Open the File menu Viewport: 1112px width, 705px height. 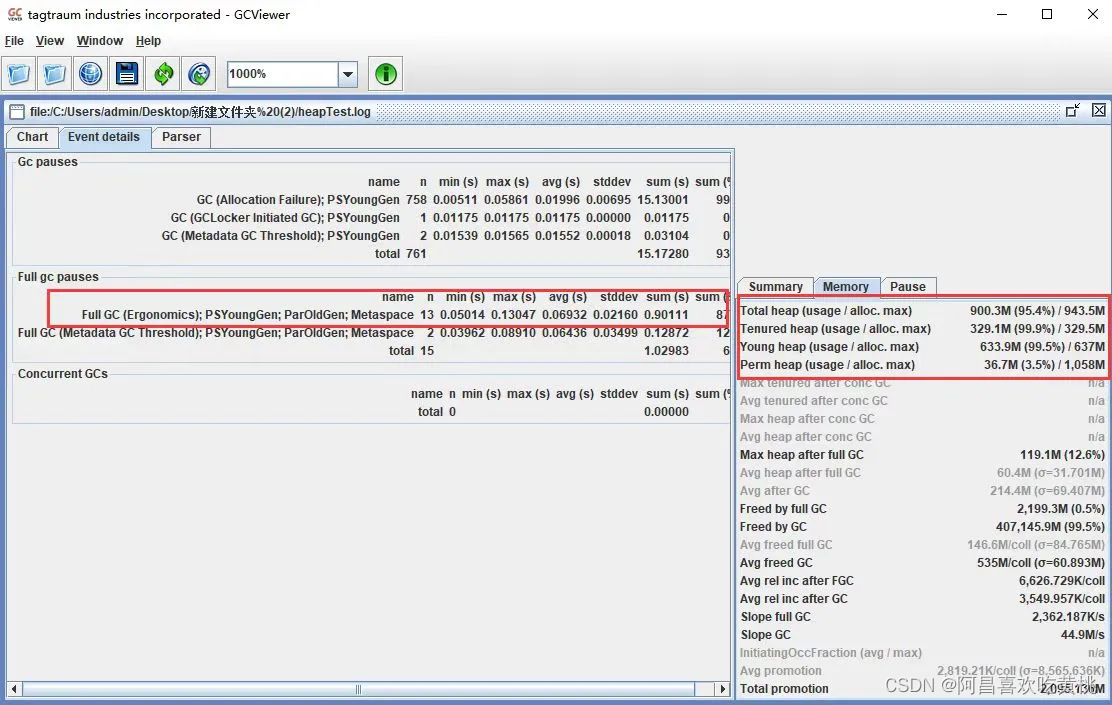coord(14,41)
